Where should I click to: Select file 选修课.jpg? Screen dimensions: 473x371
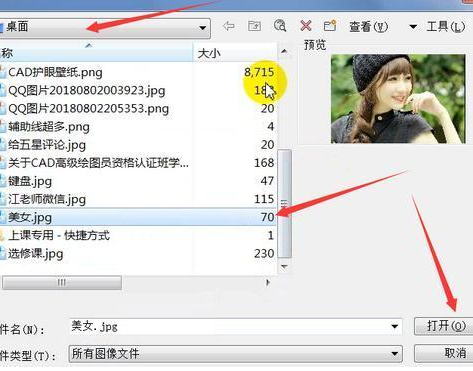(x=35, y=254)
